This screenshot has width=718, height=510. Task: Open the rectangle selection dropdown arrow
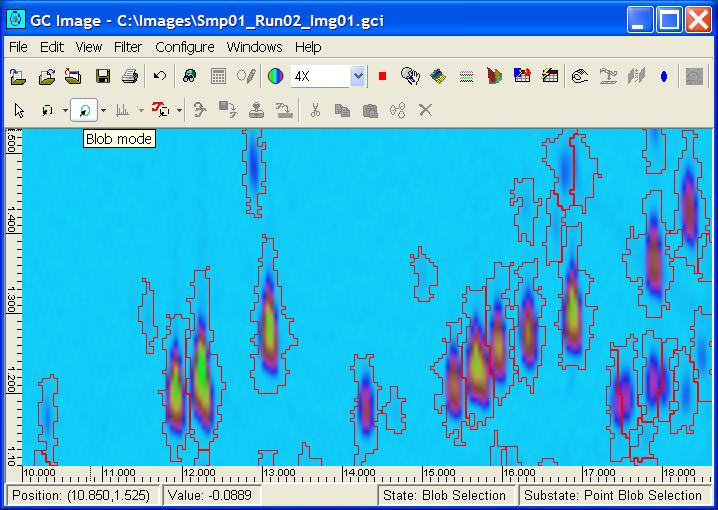[x=65, y=110]
